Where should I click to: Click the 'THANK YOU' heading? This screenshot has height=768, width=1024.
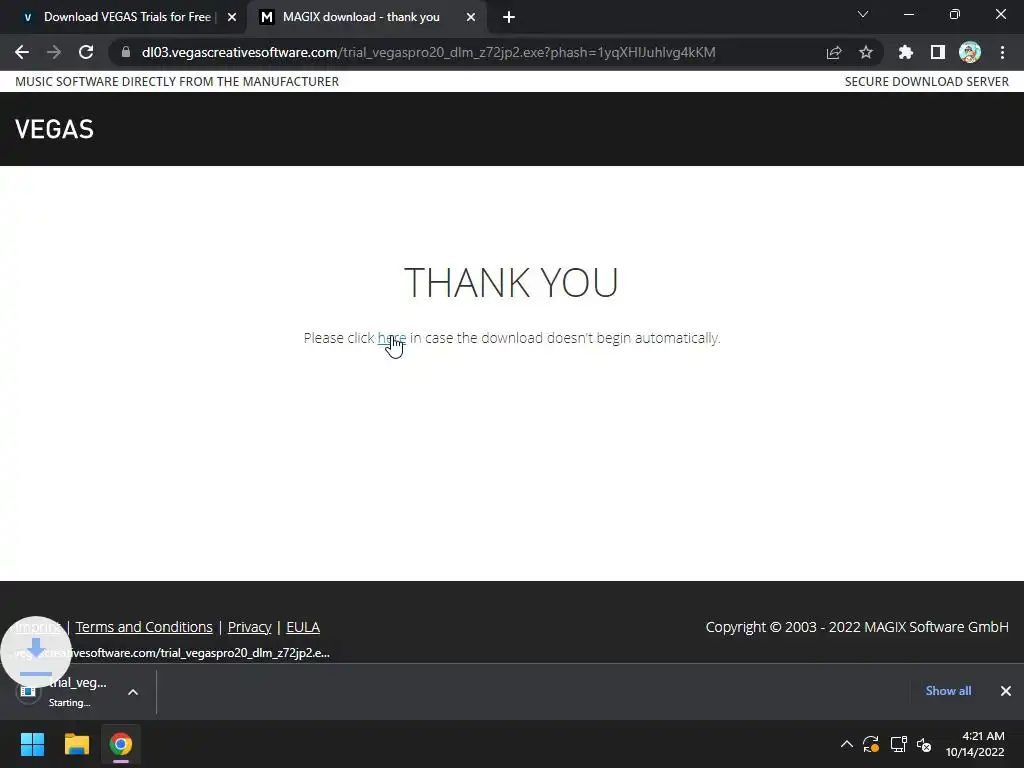click(511, 282)
